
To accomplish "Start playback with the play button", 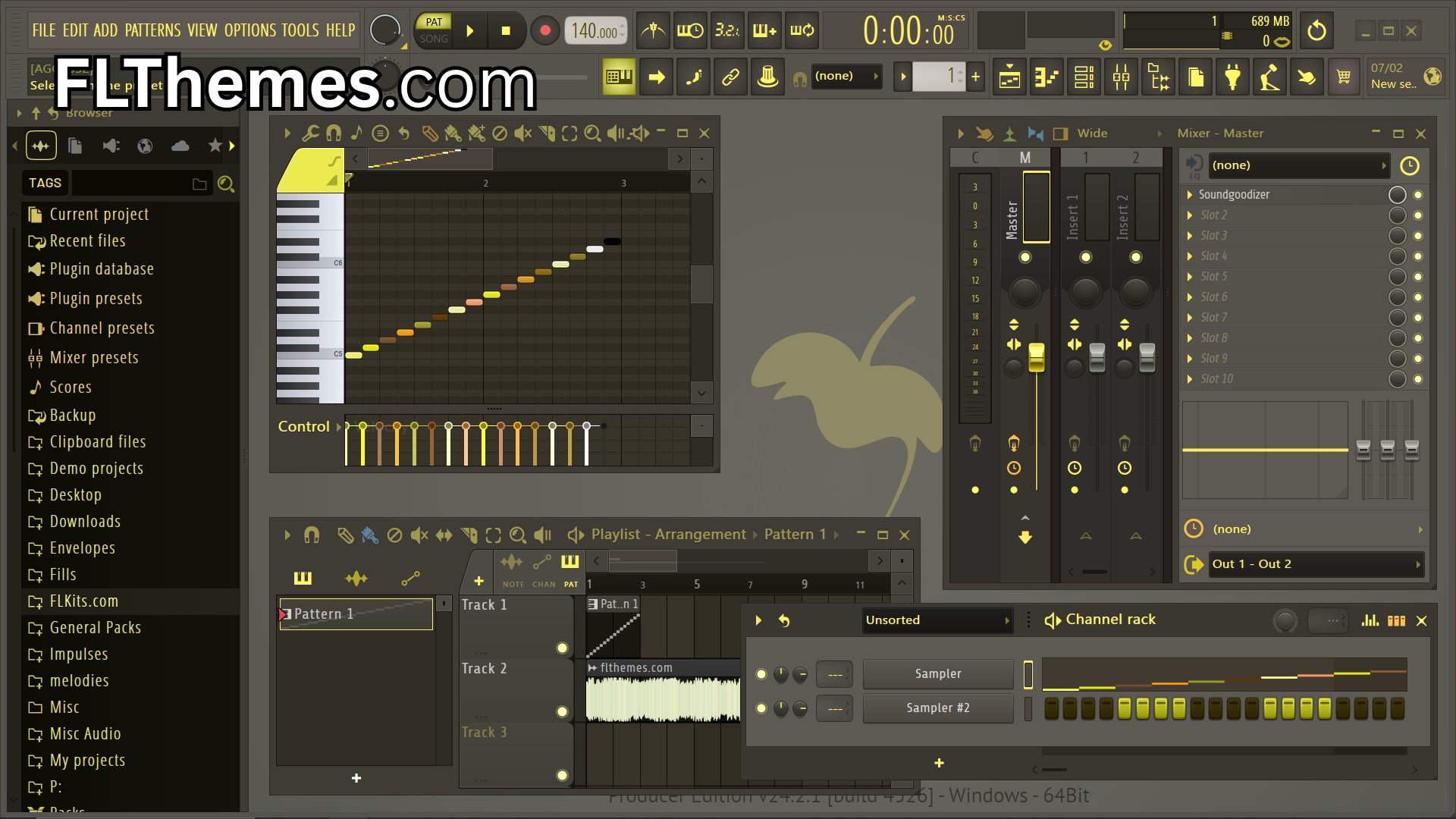I will click(x=469, y=31).
